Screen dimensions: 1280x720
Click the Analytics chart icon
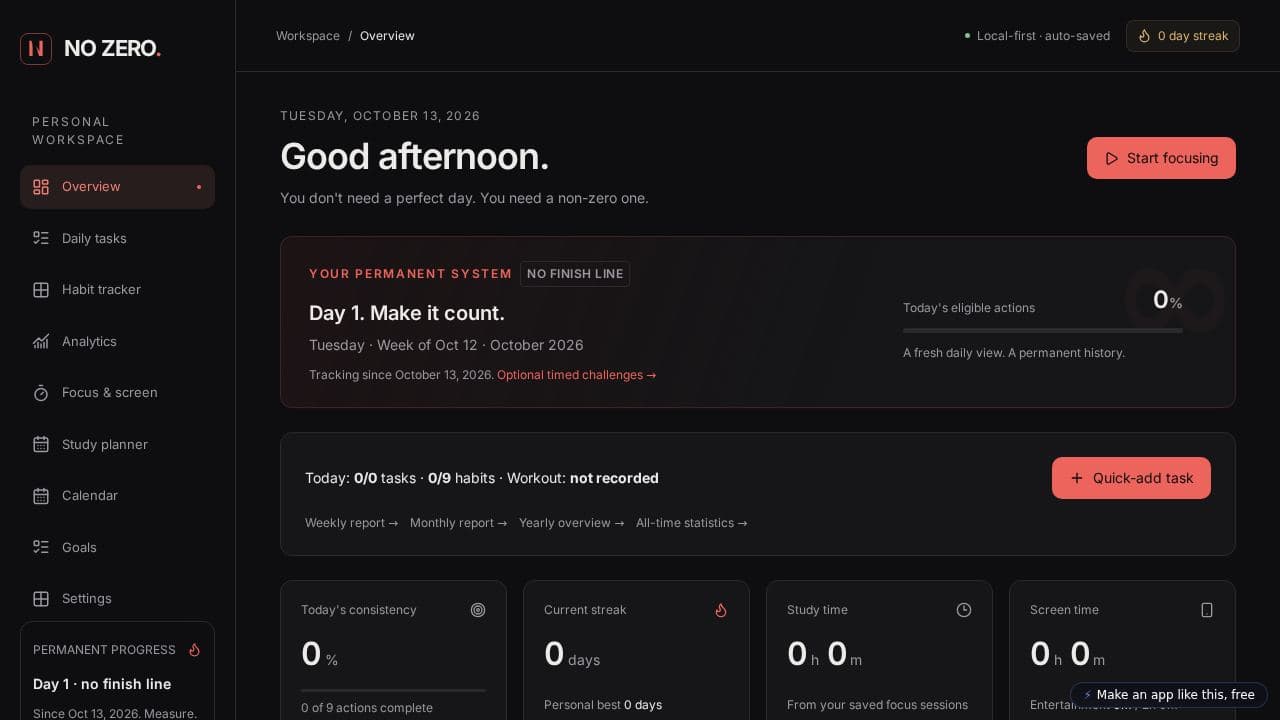(x=41, y=341)
